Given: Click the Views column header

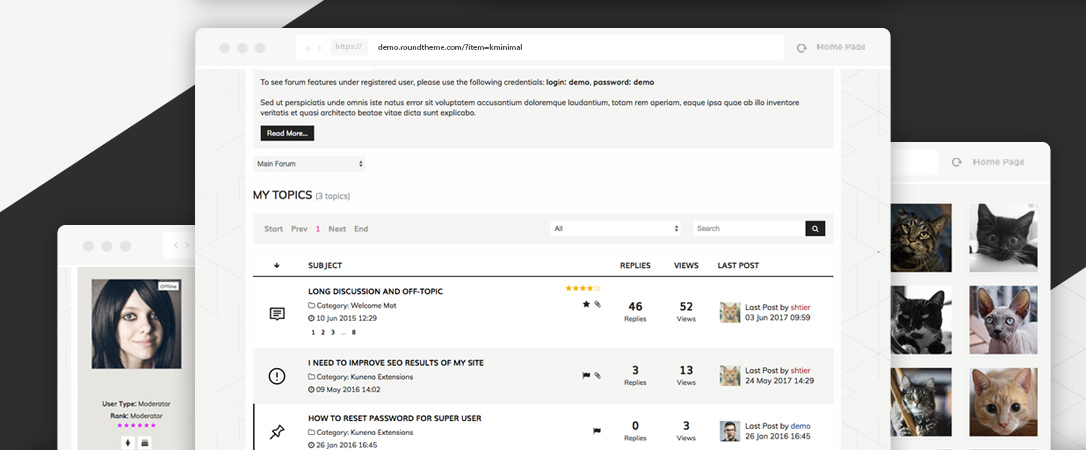Looking at the screenshot, I should (686, 265).
